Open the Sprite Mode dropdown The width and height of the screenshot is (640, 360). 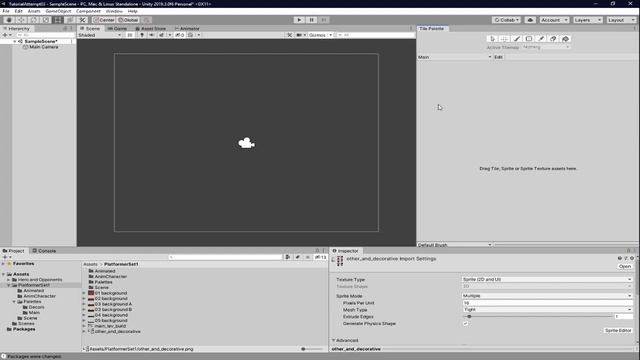547,296
